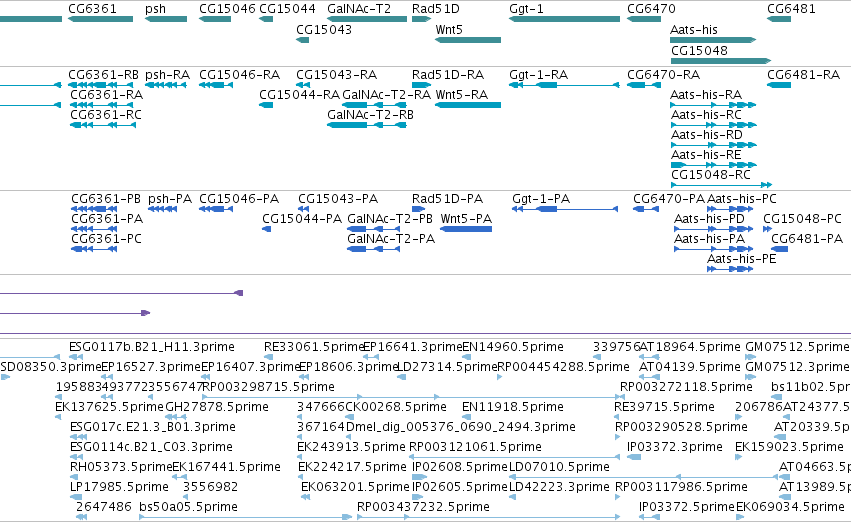Click the CG6481-PA protein label
The height and width of the screenshot is (522, 851).
[807, 239]
